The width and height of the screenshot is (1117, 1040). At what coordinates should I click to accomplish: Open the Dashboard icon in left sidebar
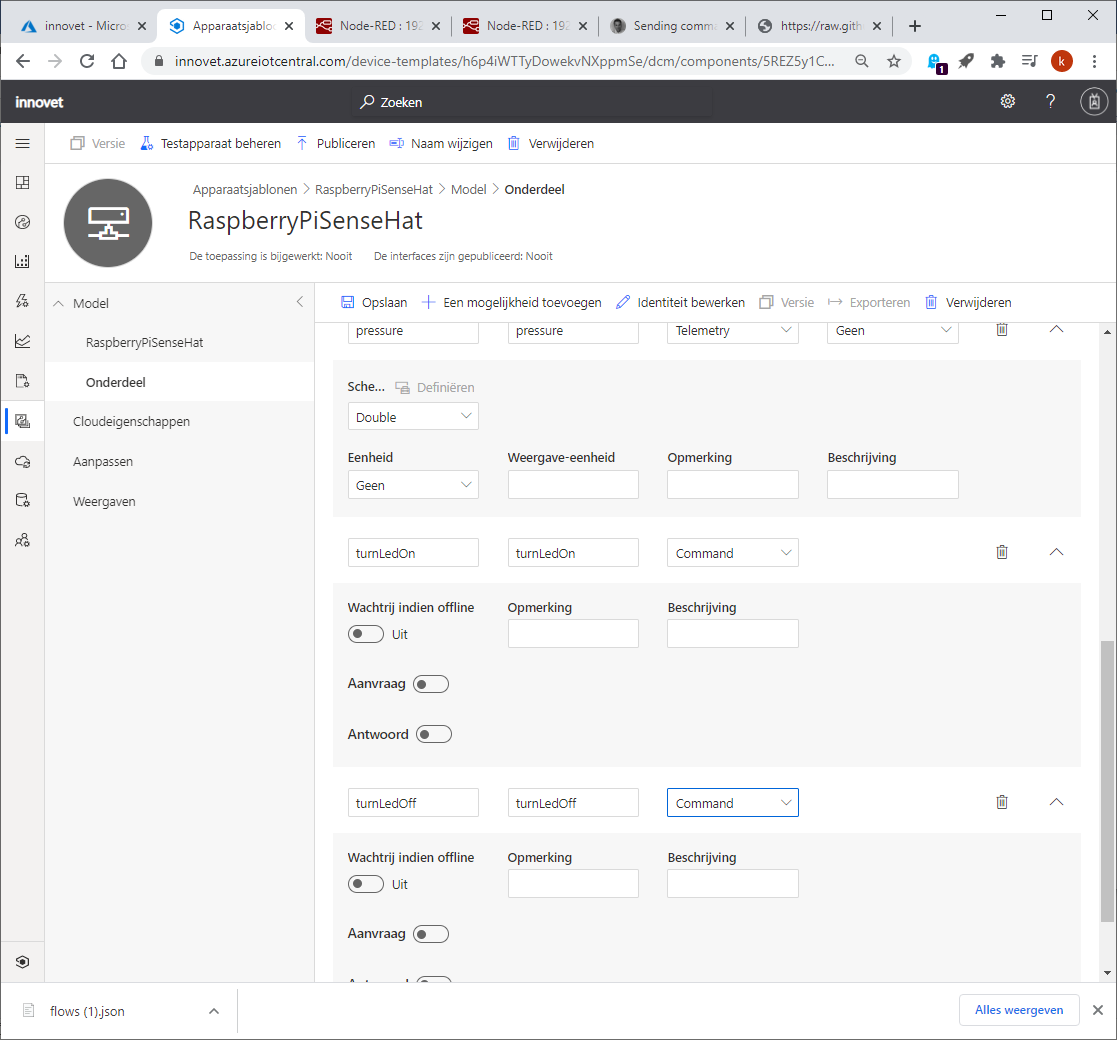pyautogui.click(x=22, y=183)
